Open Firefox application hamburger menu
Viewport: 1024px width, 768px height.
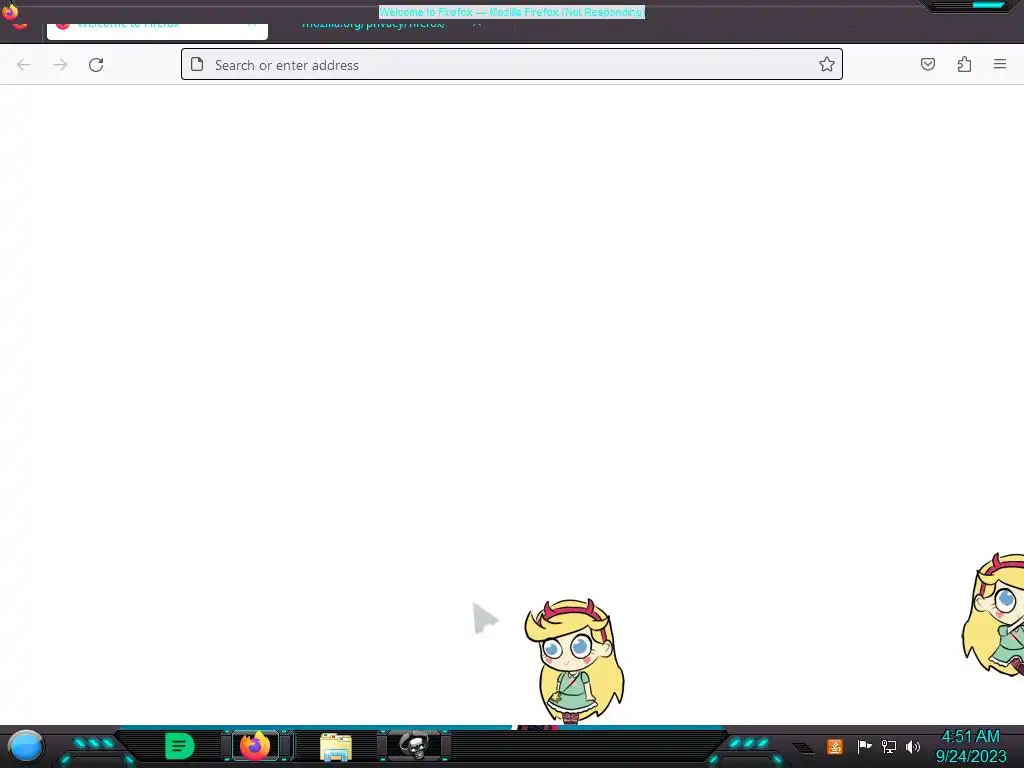[x=1000, y=64]
